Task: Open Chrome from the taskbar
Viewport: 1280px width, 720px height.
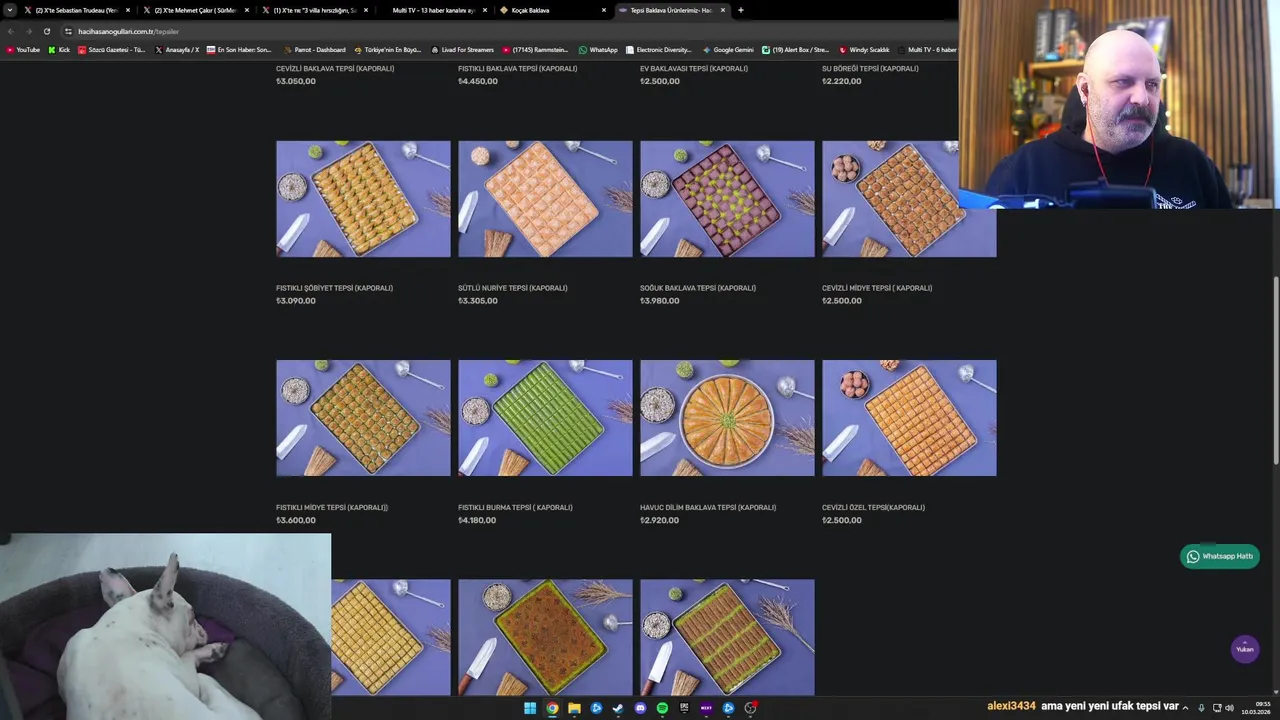Action: pos(552,708)
